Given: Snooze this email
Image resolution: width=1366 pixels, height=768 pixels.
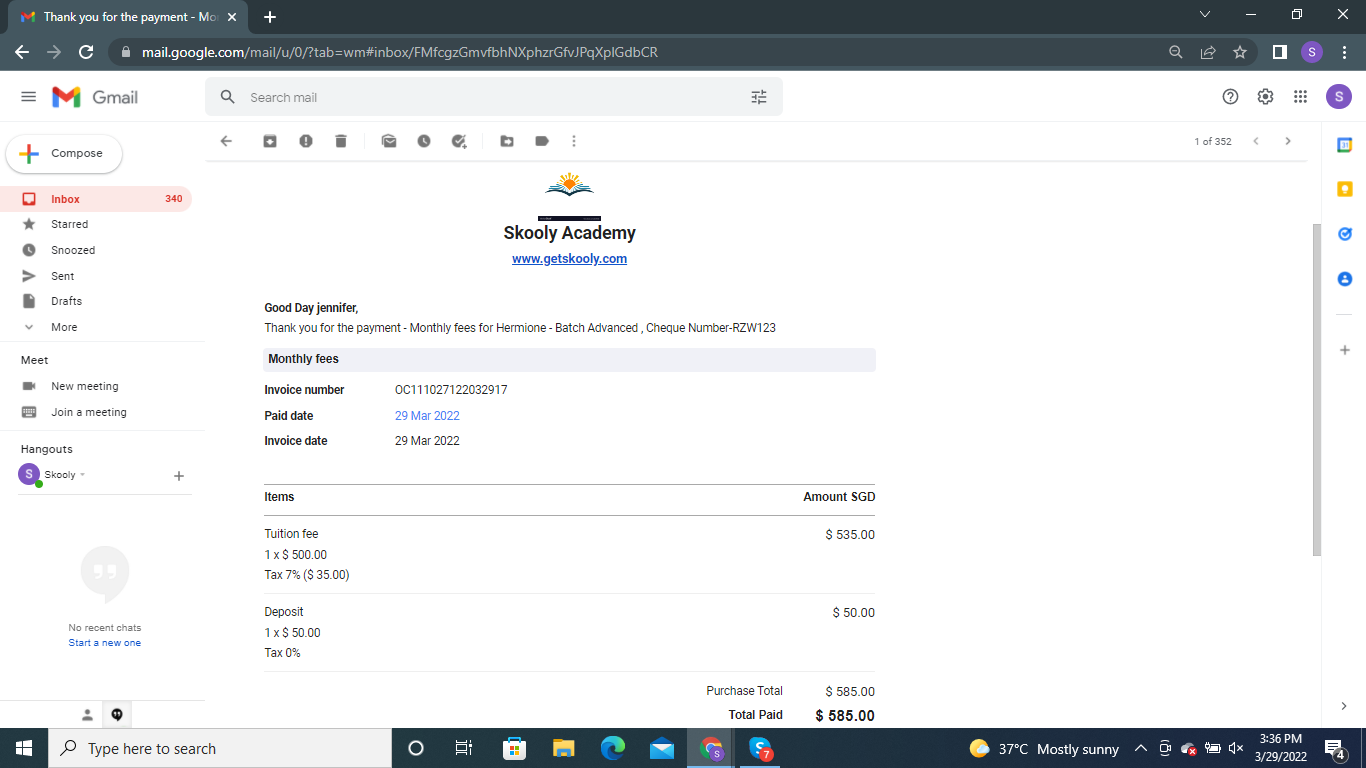Looking at the screenshot, I should coord(424,141).
